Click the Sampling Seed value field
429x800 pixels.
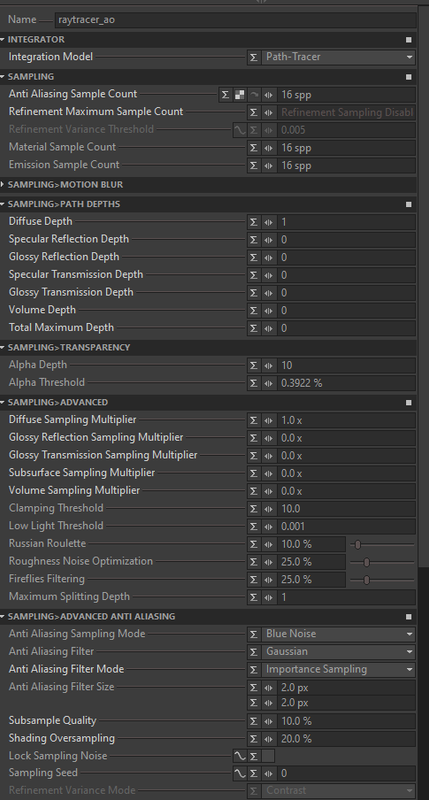pyautogui.click(x=346, y=773)
